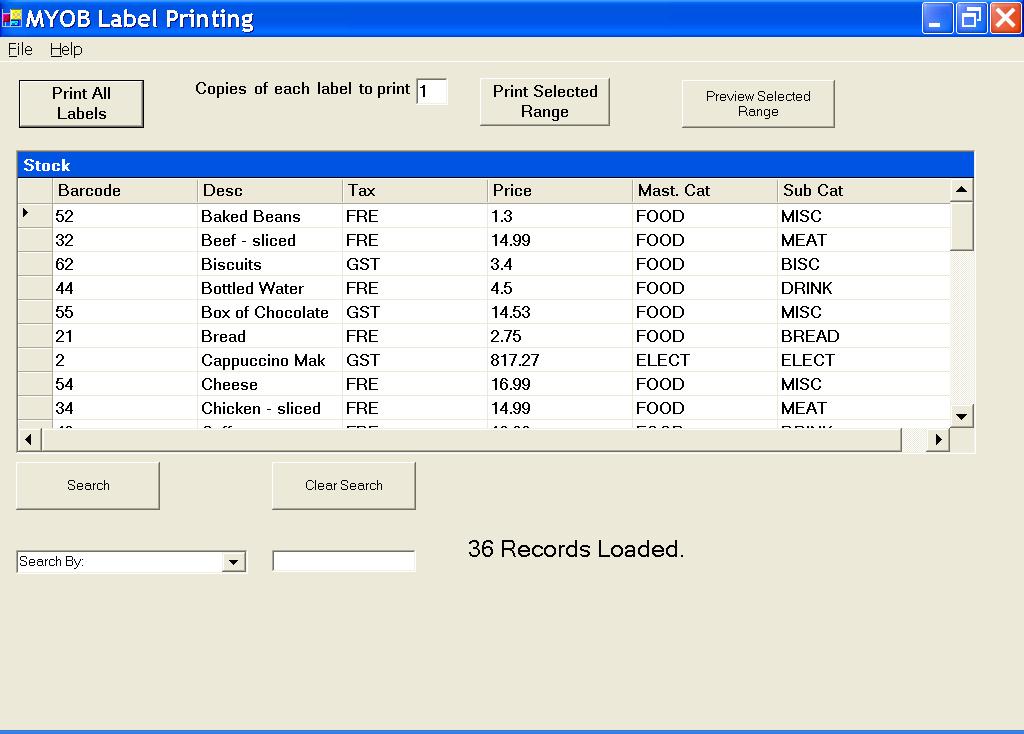The image size is (1024, 734).
Task: Click the BISC sub category cell
Action: (863, 264)
